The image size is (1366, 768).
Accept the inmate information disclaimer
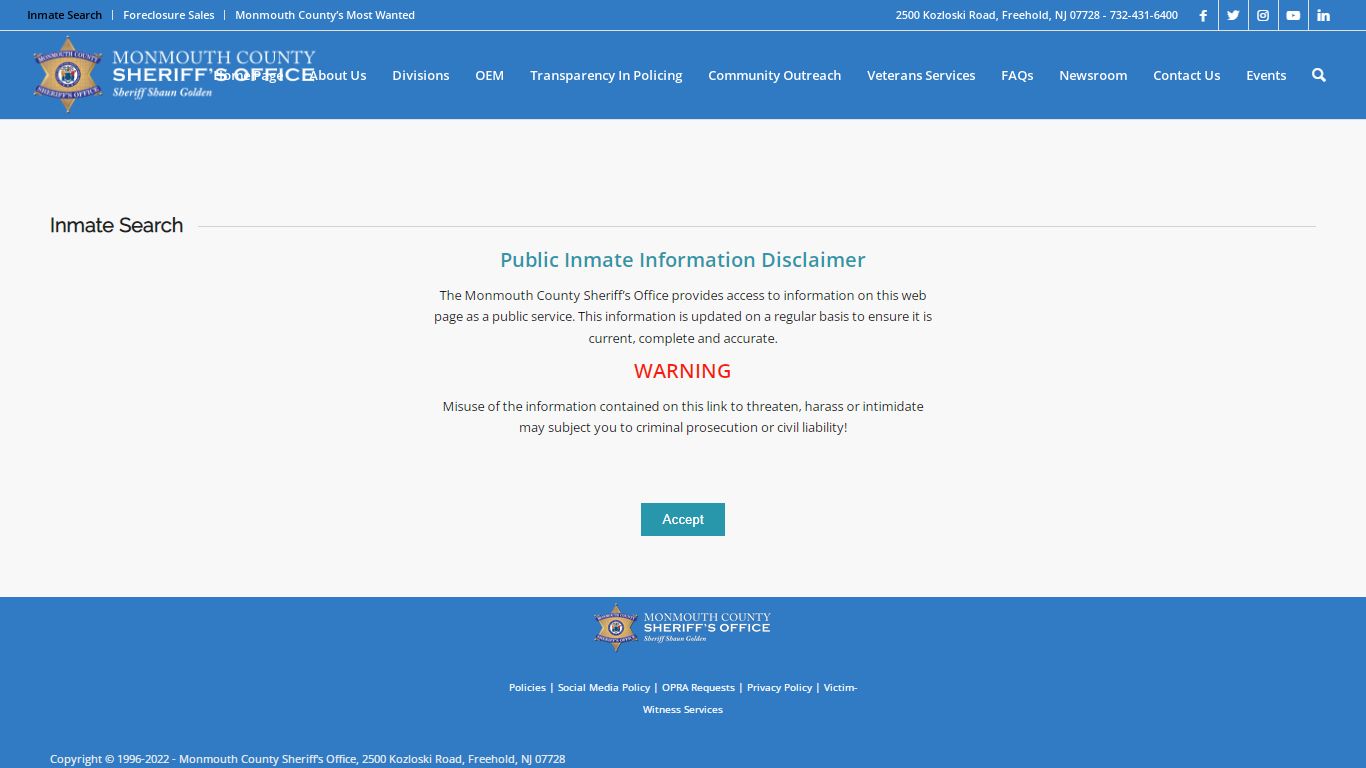click(683, 519)
